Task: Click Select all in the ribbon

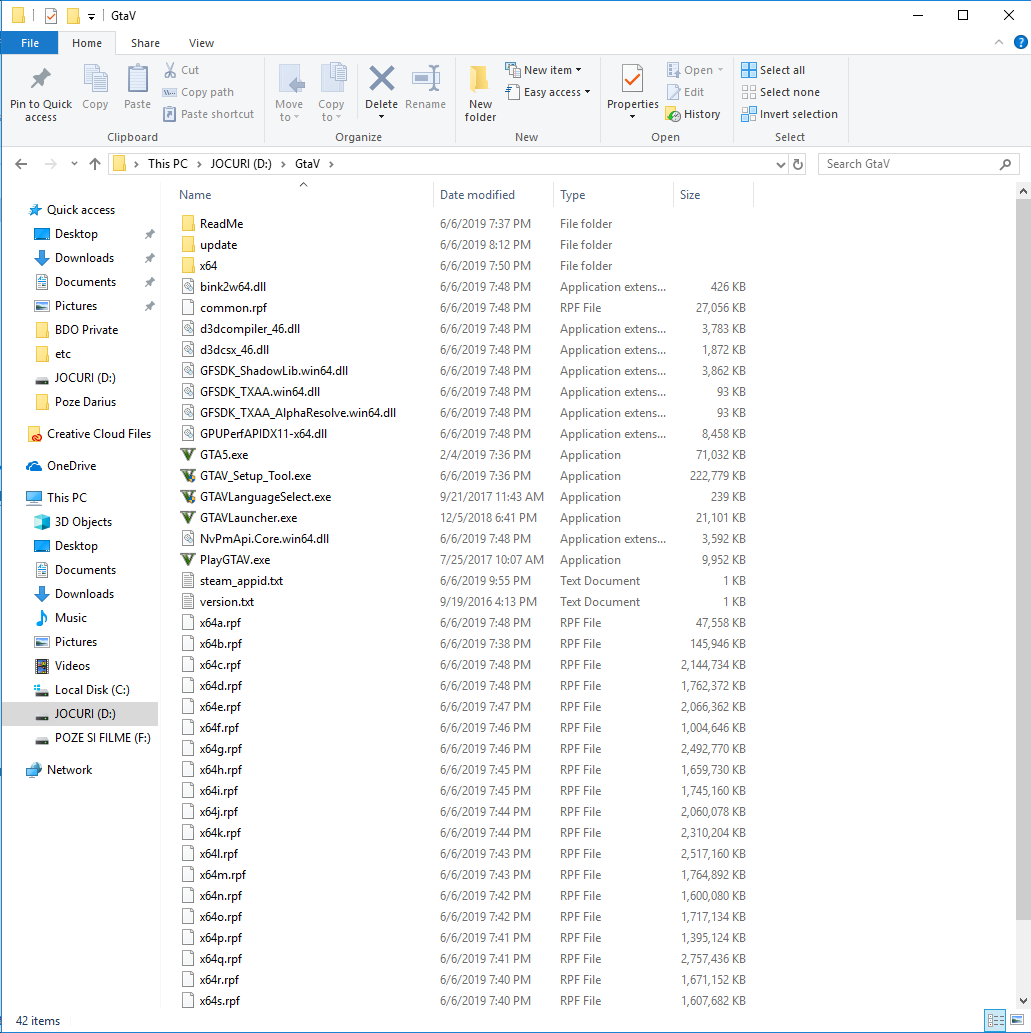Action: (x=773, y=70)
